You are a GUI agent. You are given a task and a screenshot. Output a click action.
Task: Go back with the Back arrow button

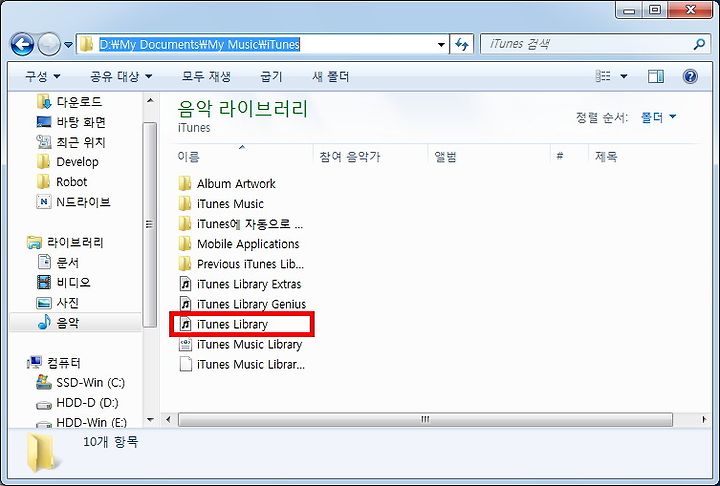click(x=22, y=45)
